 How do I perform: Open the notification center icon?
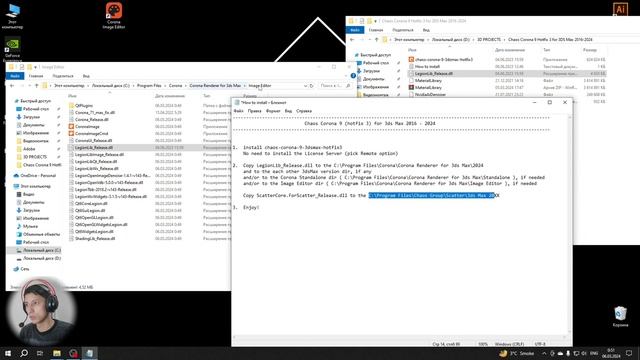pos(629,353)
